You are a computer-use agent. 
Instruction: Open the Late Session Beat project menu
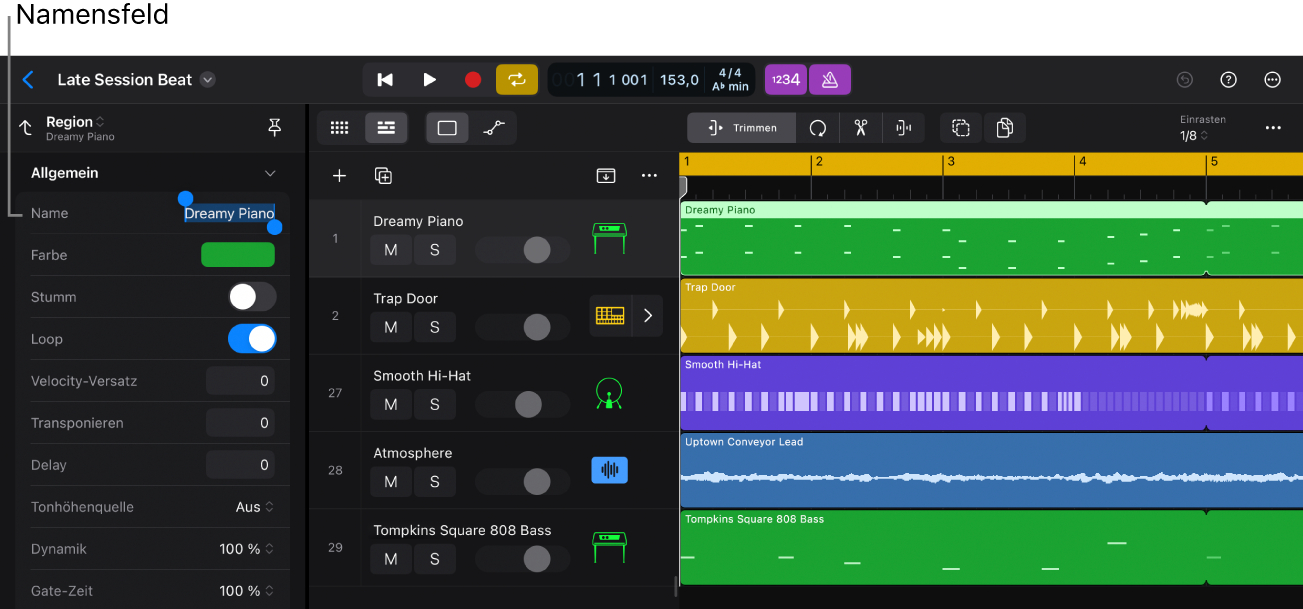coord(208,80)
